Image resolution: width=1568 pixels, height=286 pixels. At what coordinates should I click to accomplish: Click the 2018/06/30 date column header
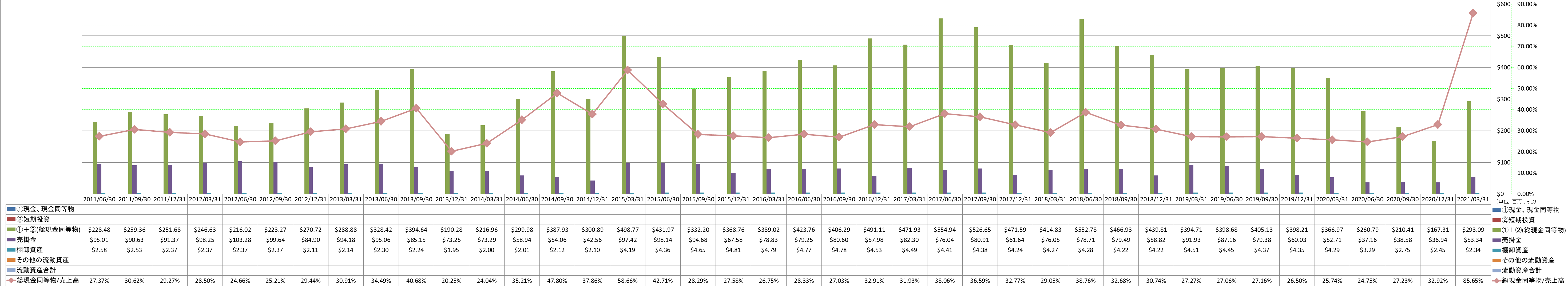[1086, 199]
